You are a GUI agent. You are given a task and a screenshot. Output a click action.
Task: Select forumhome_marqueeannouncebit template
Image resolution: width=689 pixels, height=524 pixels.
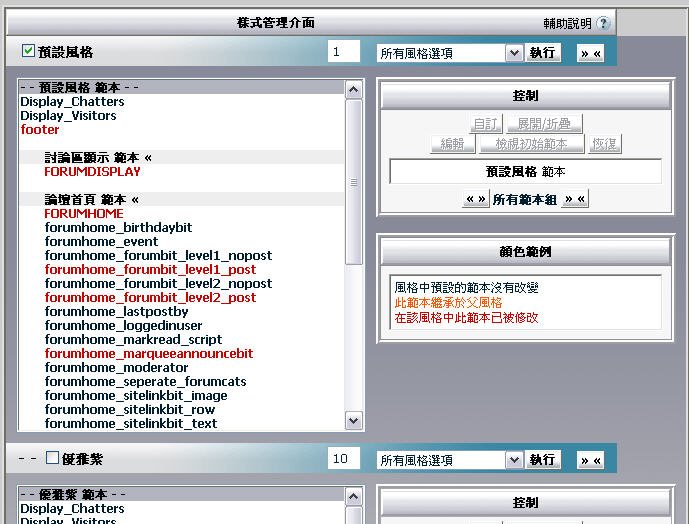[x=149, y=353]
